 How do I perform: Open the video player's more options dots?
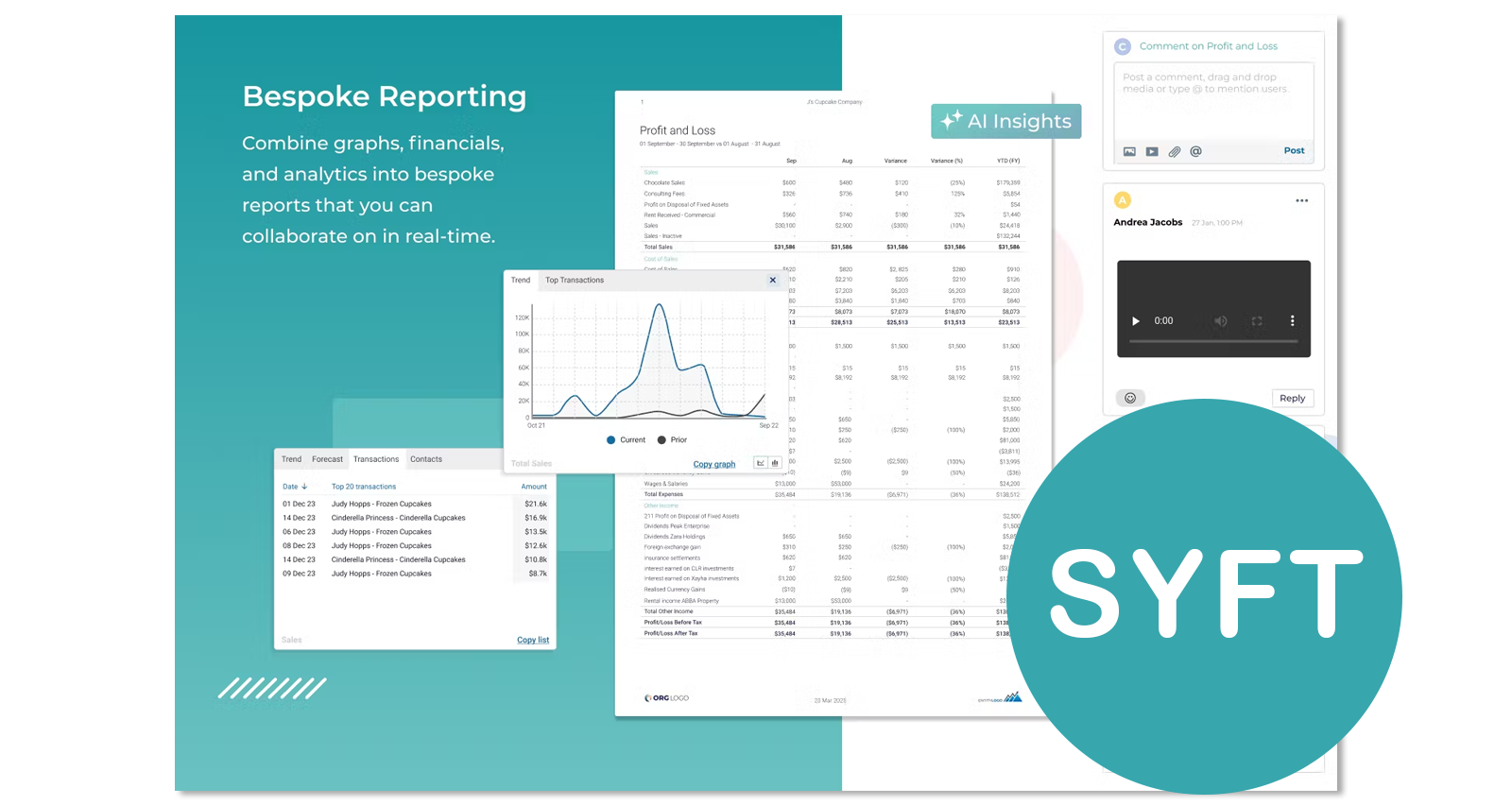[x=1293, y=321]
